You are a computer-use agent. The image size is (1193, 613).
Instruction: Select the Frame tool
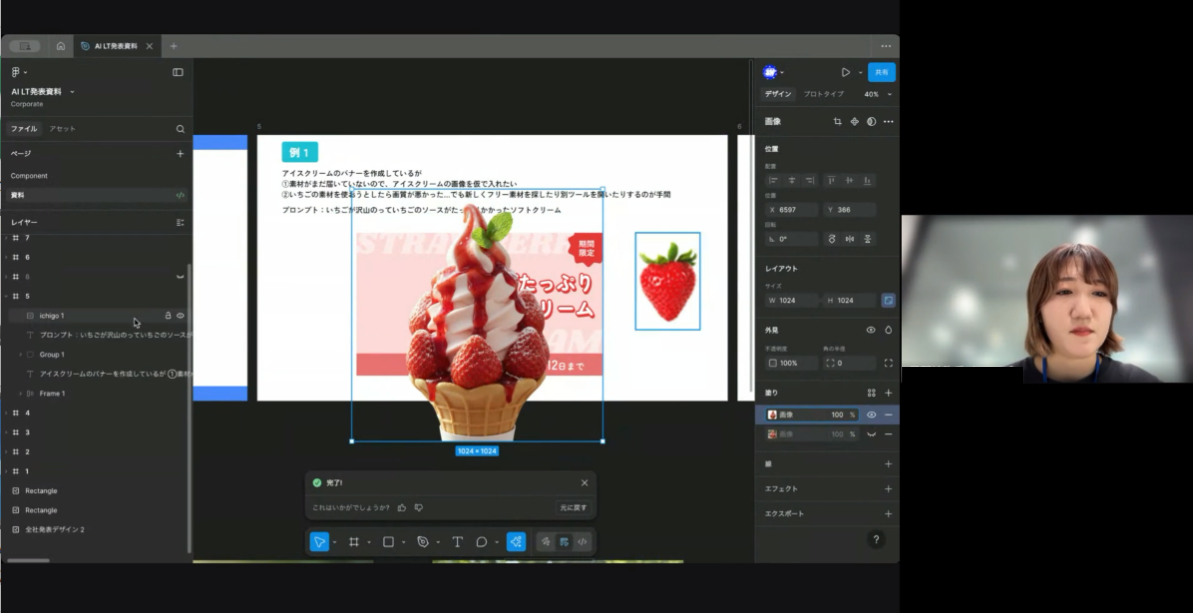[354, 542]
